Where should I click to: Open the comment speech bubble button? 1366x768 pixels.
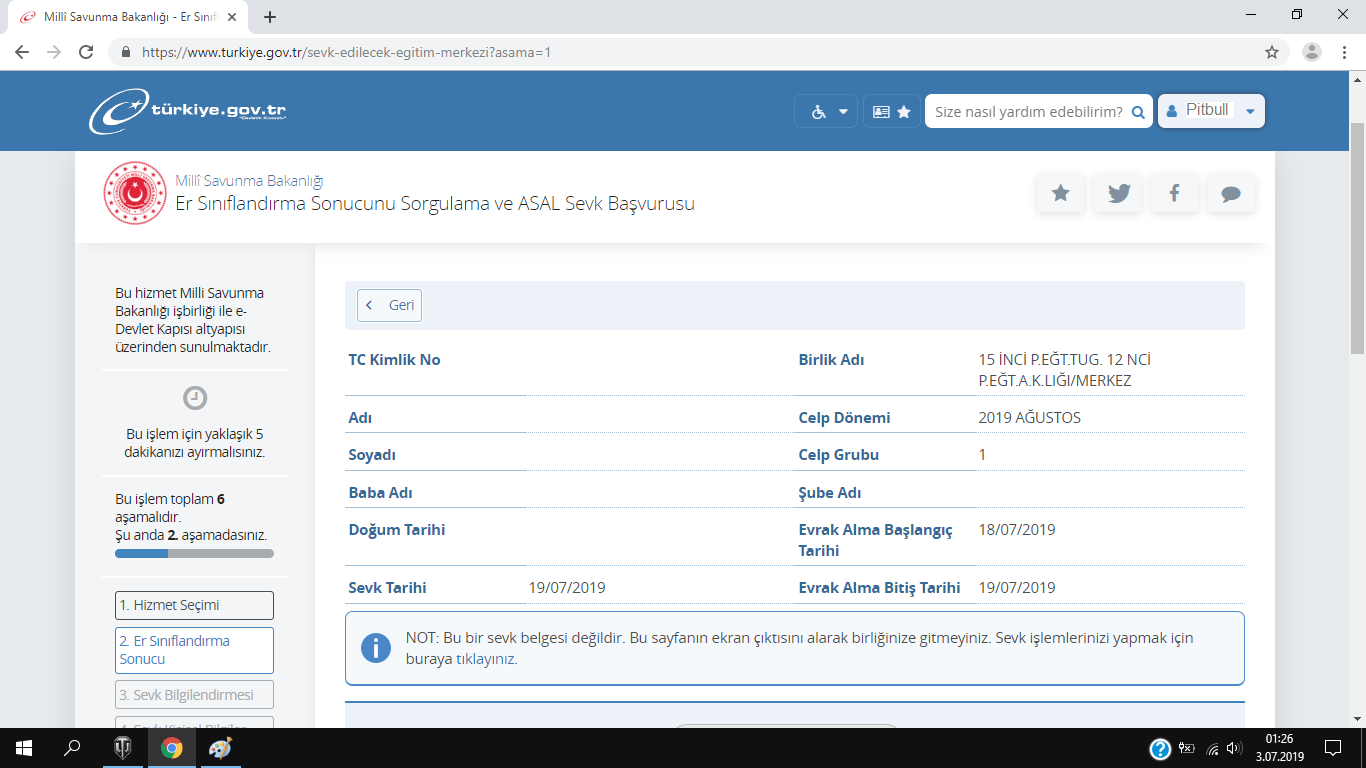click(x=1232, y=193)
